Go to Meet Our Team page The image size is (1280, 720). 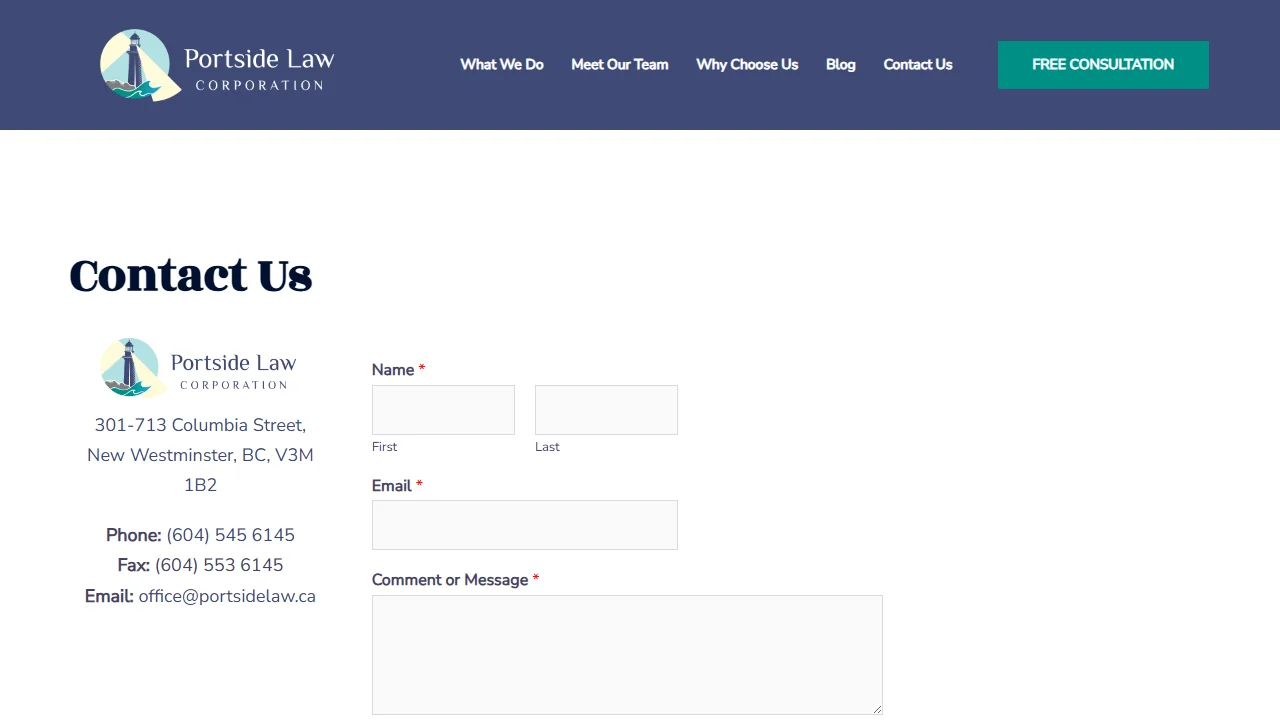620,65
